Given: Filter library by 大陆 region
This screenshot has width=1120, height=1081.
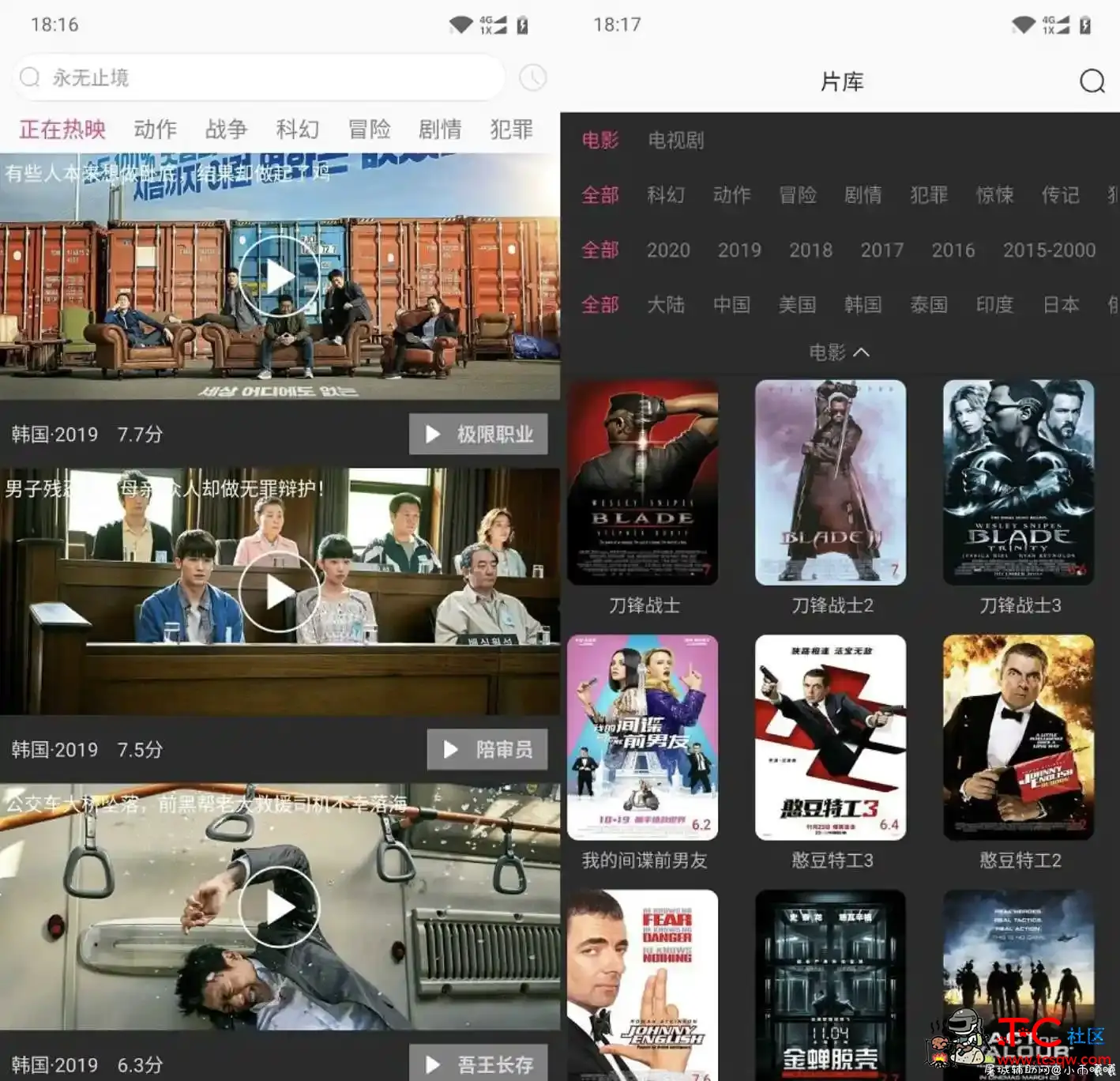Looking at the screenshot, I should click(666, 304).
